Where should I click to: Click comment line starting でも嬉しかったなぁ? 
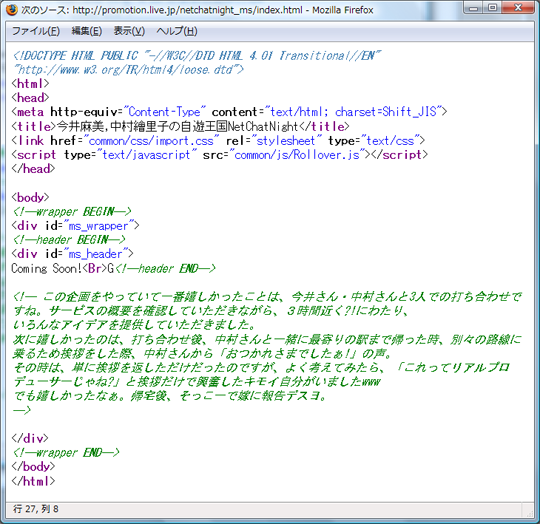[170, 396]
